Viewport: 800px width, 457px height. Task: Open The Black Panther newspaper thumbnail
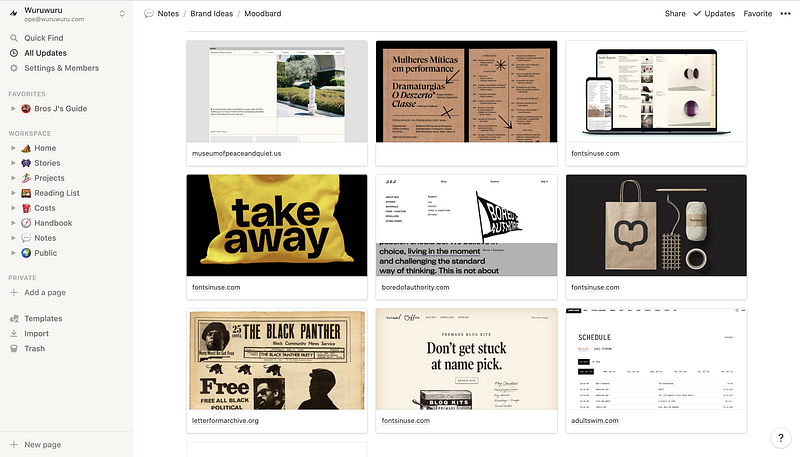277,359
